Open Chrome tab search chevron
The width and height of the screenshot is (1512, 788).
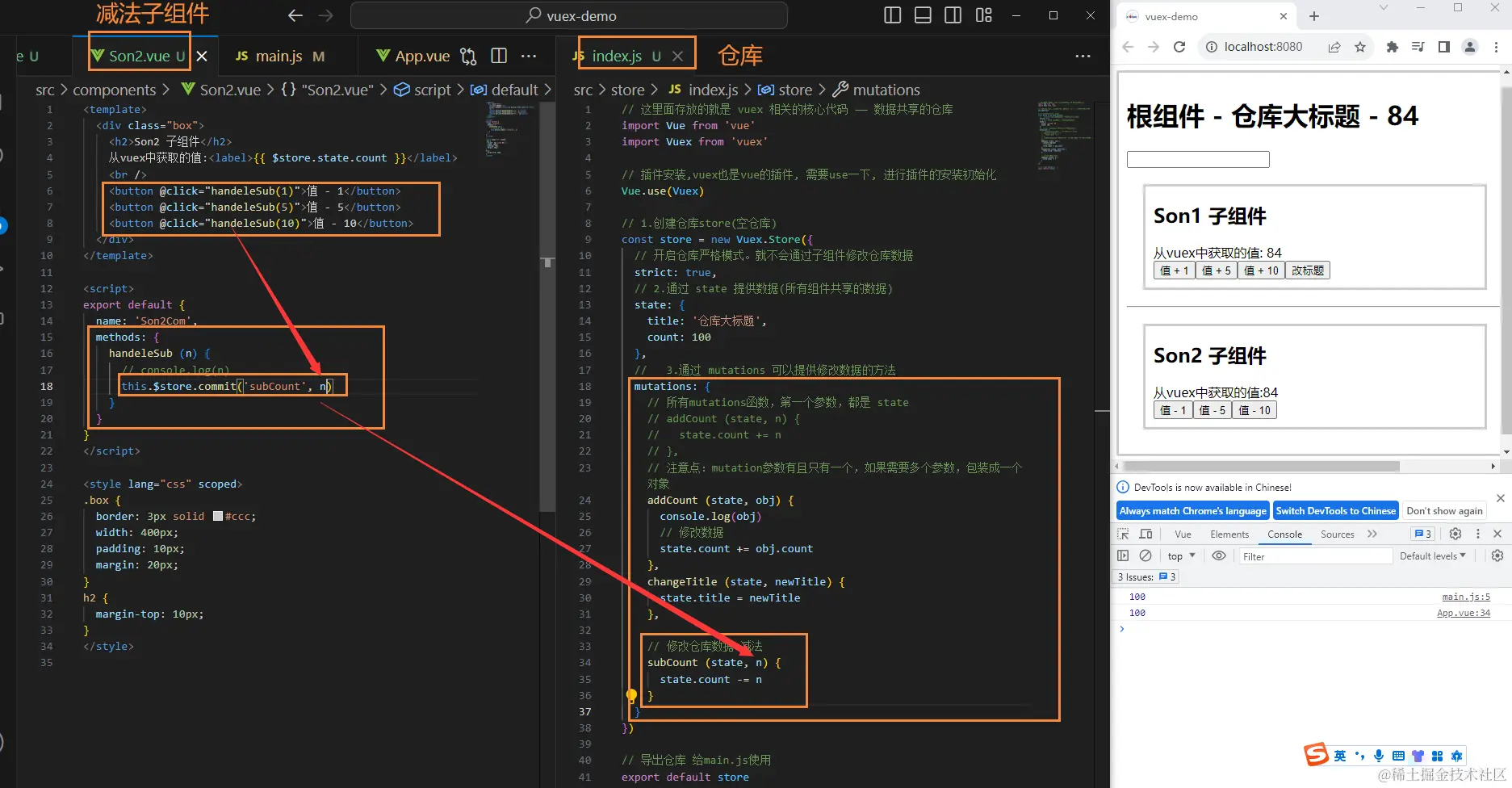pos(1384,7)
